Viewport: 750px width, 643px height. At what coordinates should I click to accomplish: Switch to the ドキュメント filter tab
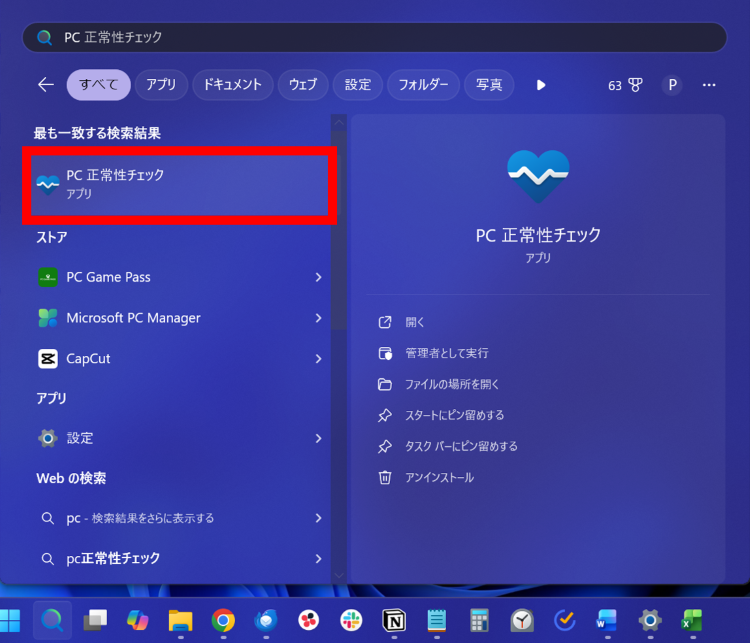pos(232,85)
